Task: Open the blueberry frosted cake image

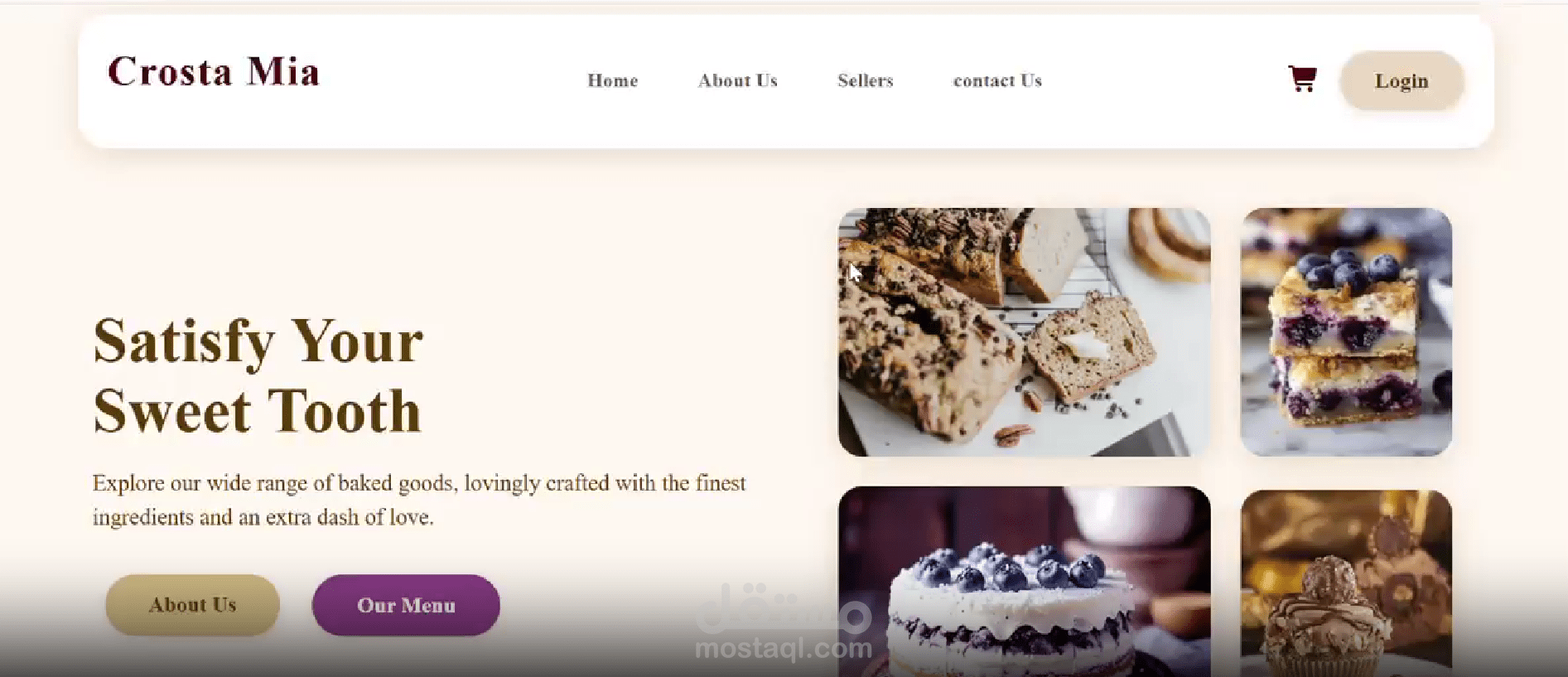Action: 1024,582
